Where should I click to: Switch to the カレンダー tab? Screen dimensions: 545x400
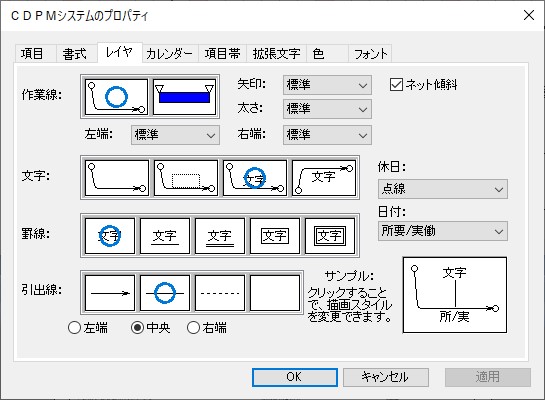click(x=170, y=54)
